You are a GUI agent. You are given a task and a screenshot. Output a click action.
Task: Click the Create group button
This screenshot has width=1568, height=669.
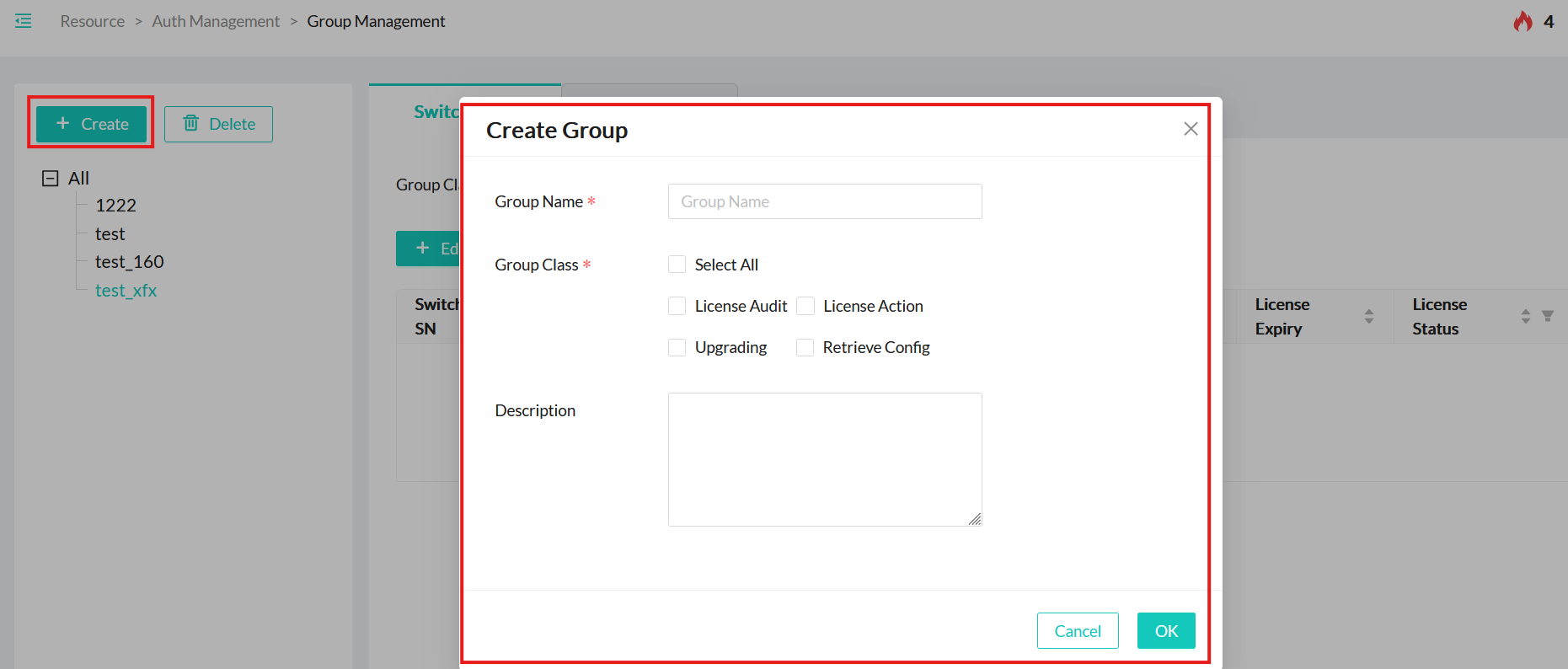91,124
